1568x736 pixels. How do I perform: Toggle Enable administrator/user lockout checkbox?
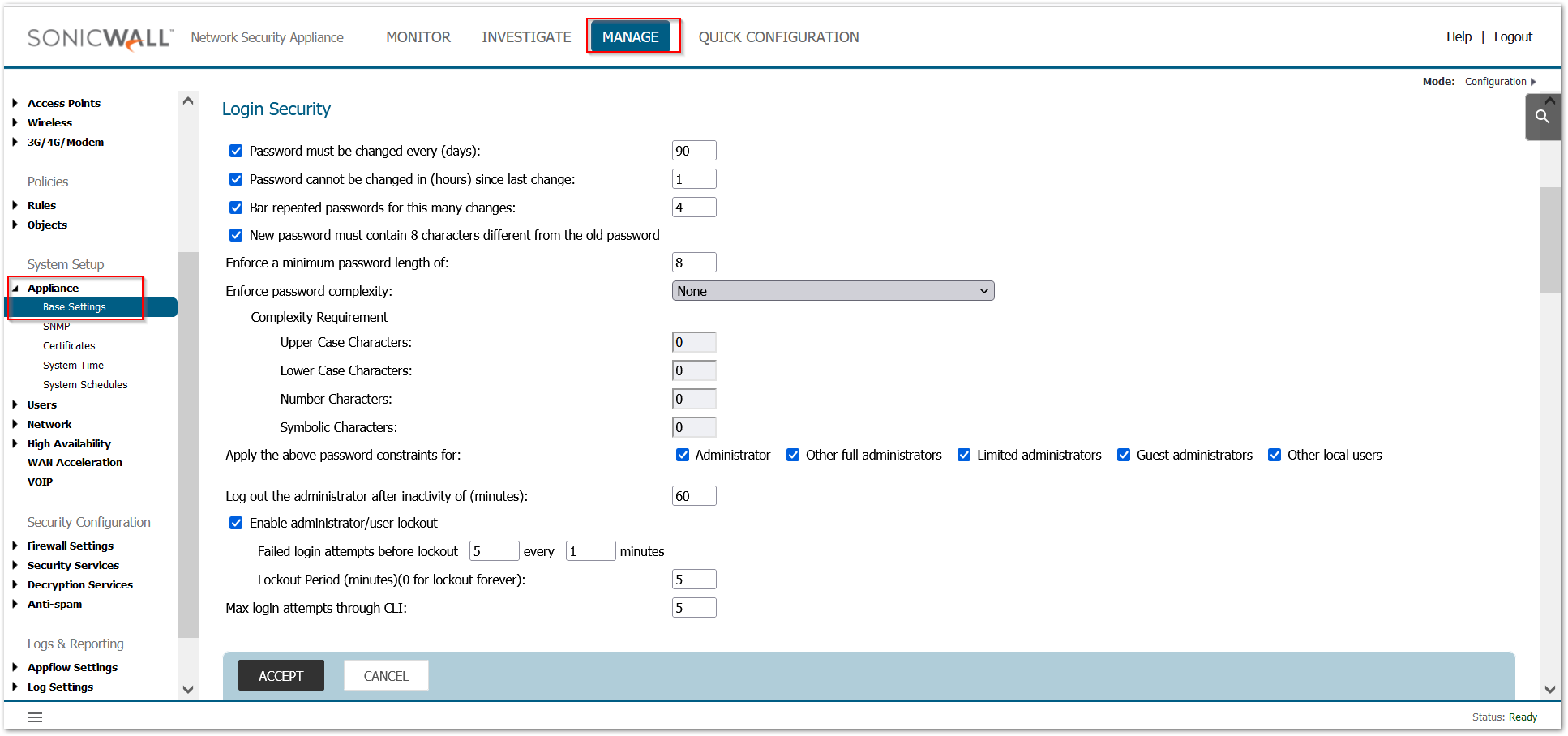coord(236,523)
